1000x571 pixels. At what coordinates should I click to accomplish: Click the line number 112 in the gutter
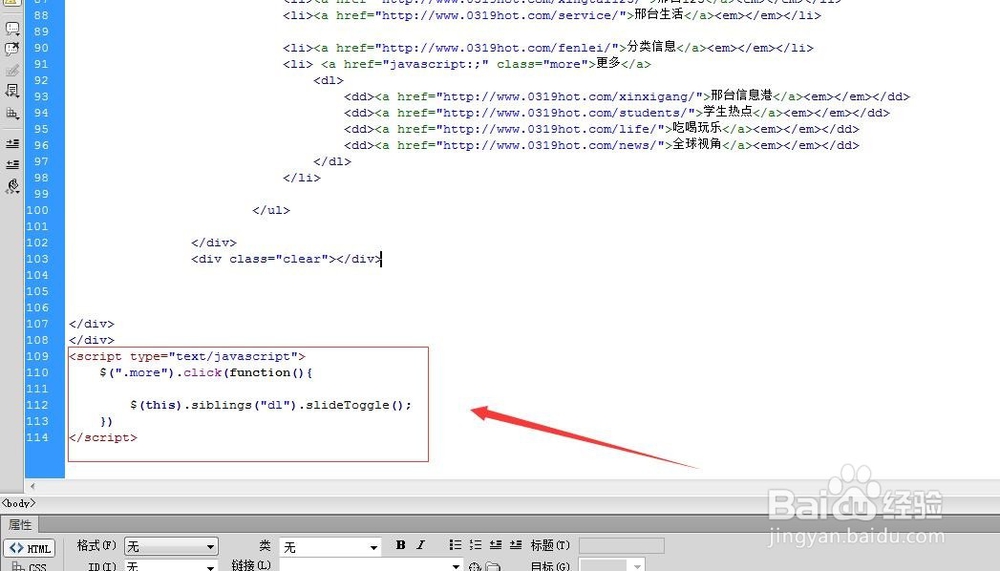(x=37, y=405)
